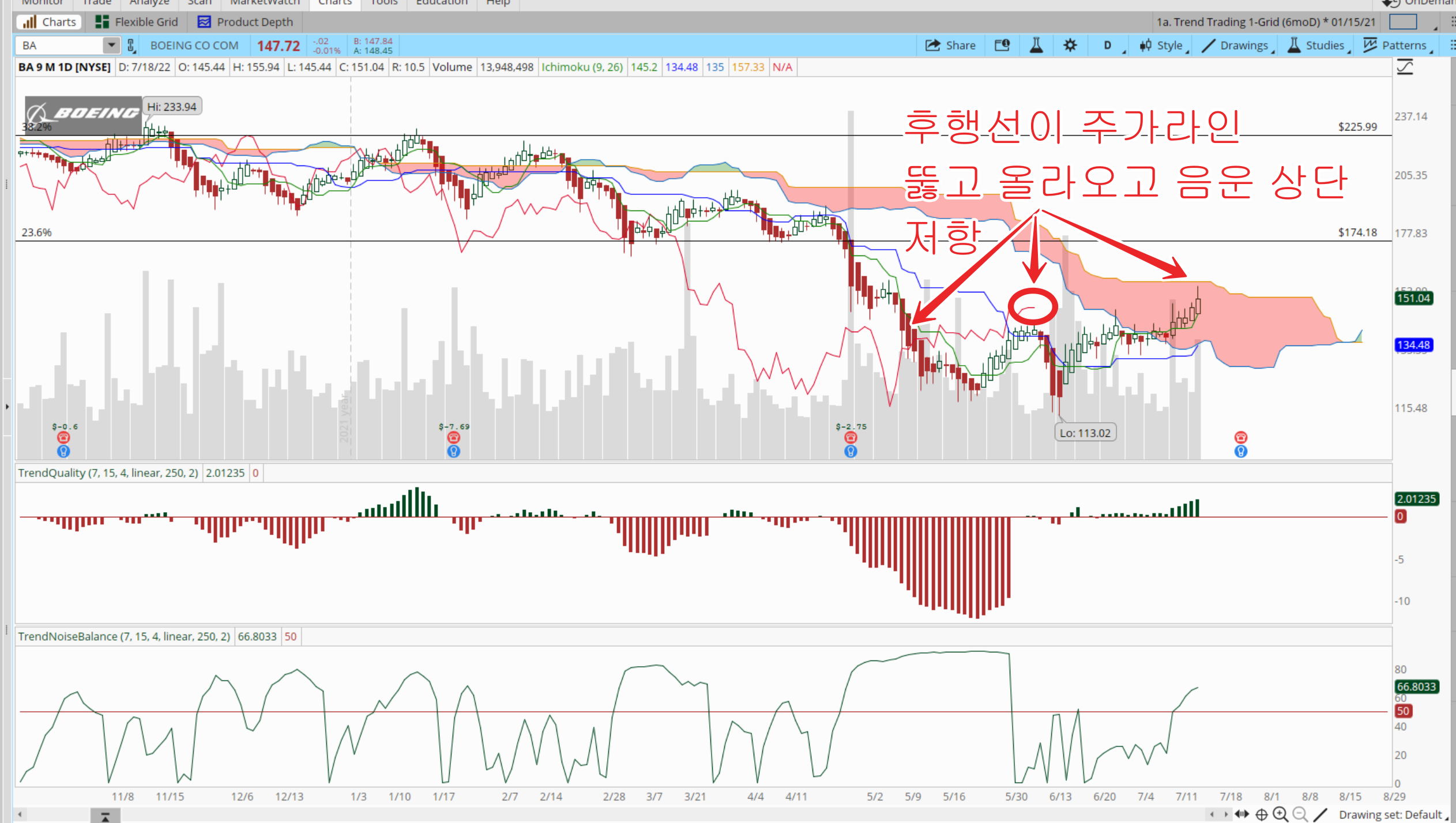Toggle the grid layout rectangle selector
Screen dimensions: 1456x823
(1403, 22)
